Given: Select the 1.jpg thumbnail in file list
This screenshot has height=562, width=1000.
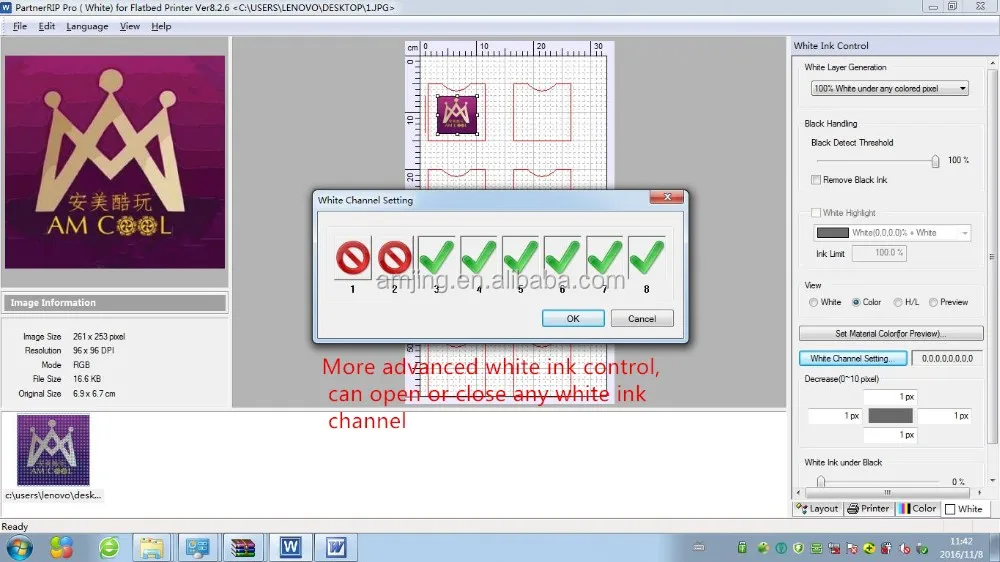Looking at the screenshot, I should (x=53, y=450).
